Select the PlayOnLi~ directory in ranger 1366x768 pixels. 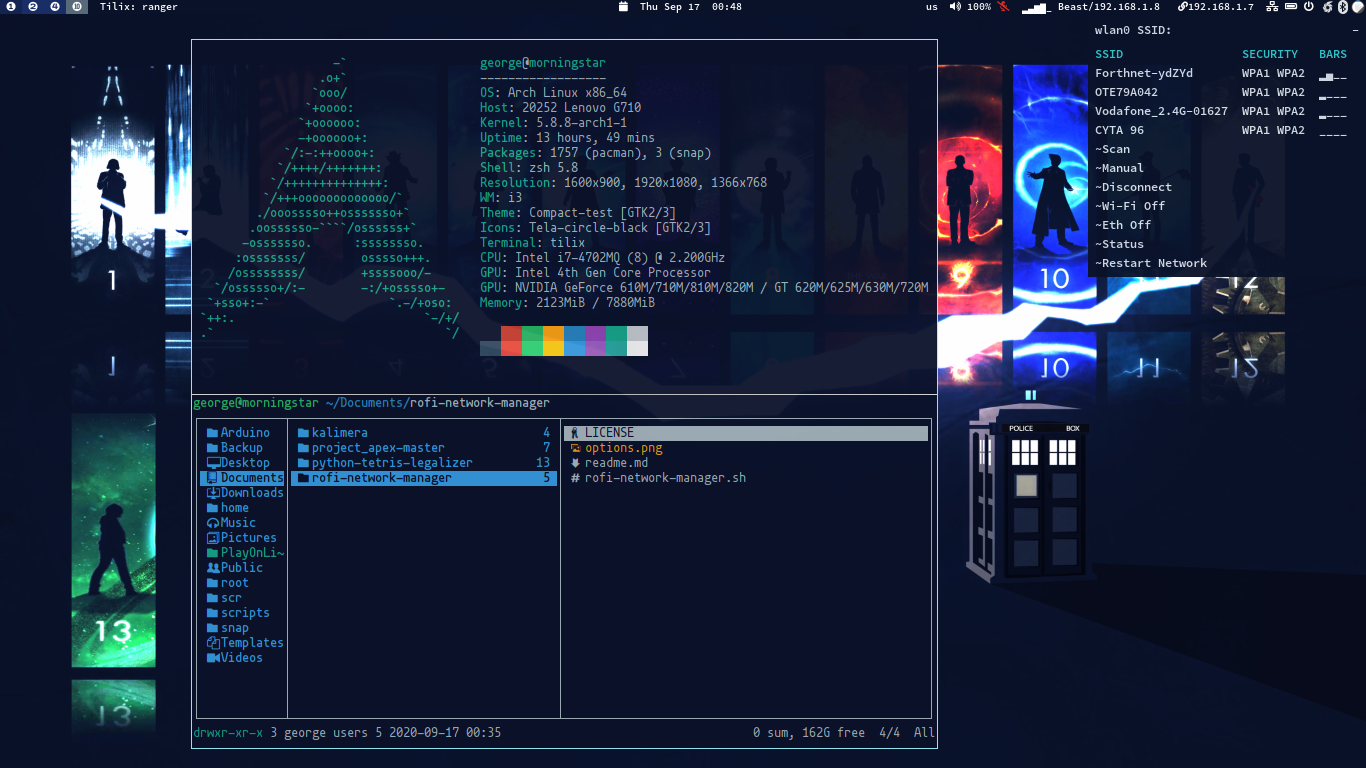(244, 553)
